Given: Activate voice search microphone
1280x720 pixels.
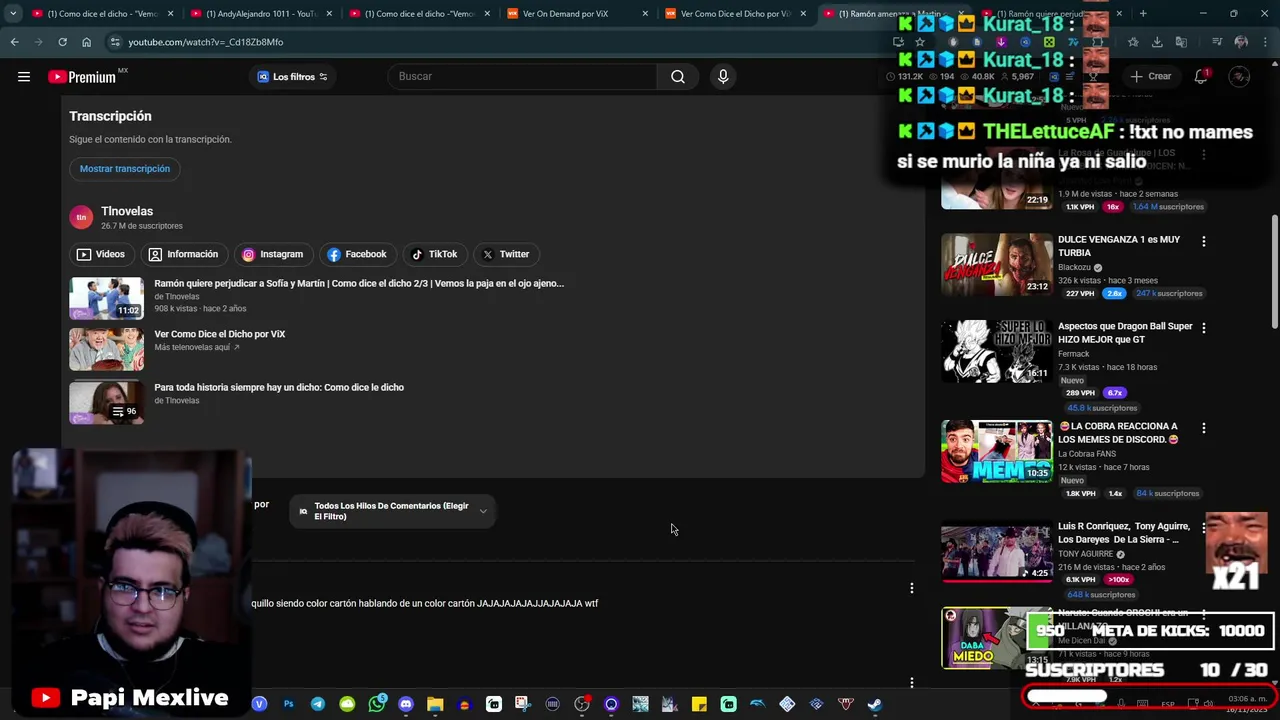Looking at the screenshot, I should [x=723, y=77].
